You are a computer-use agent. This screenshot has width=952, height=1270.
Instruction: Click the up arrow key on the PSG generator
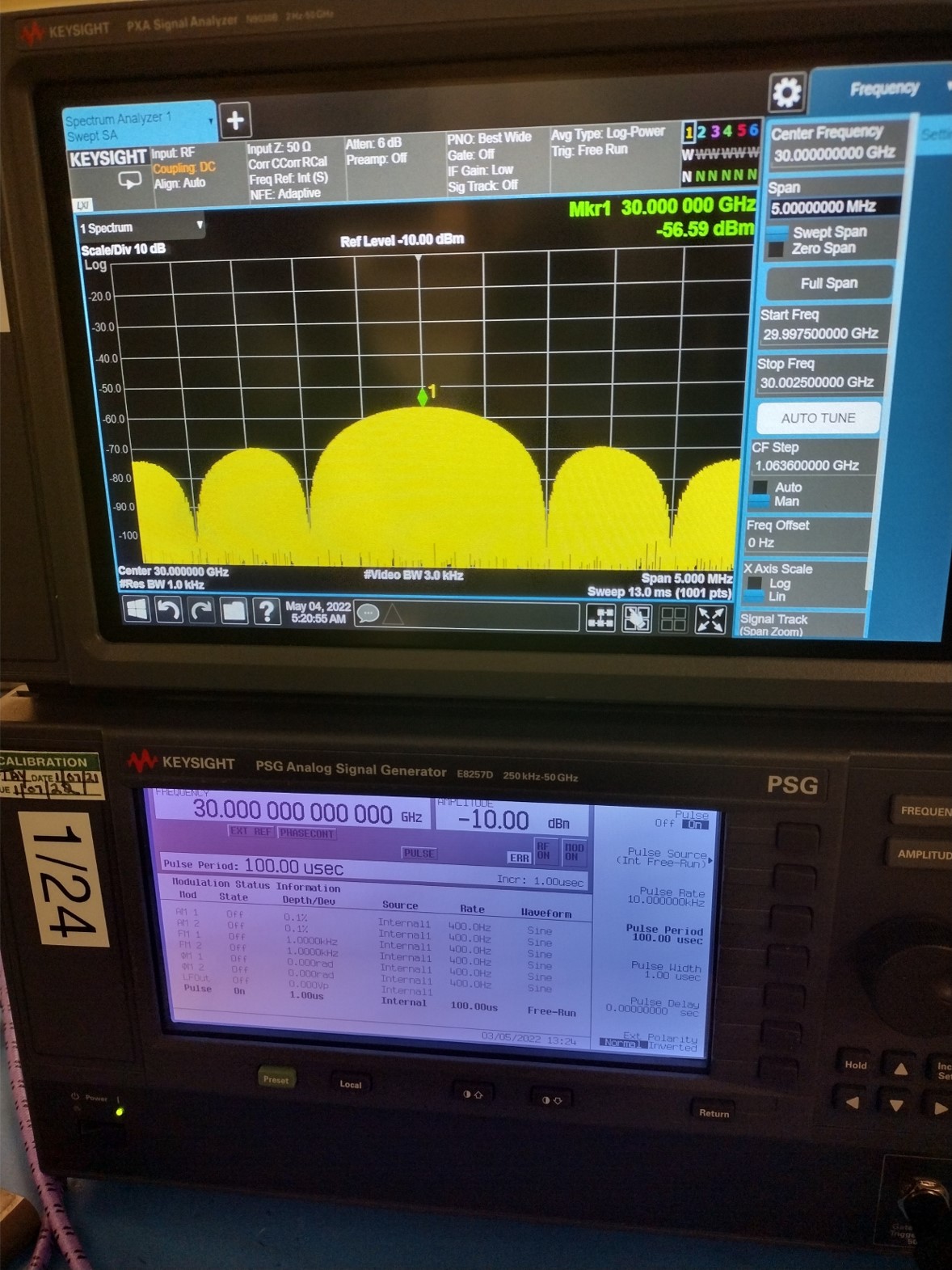point(900,1069)
